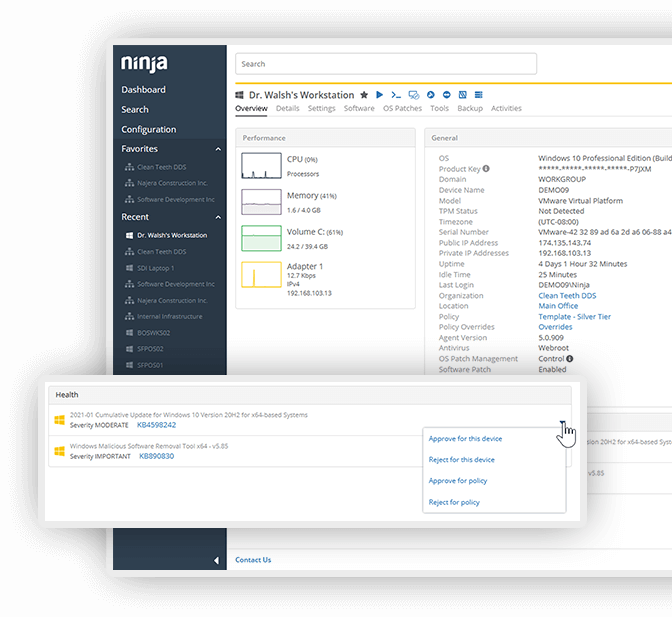
Task: Click Windows icon on KB4598242 update row
Action: click(60, 420)
